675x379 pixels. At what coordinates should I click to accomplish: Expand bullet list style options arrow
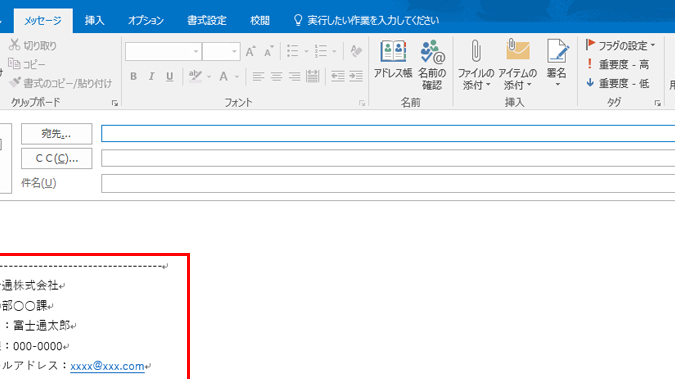(306, 52)
